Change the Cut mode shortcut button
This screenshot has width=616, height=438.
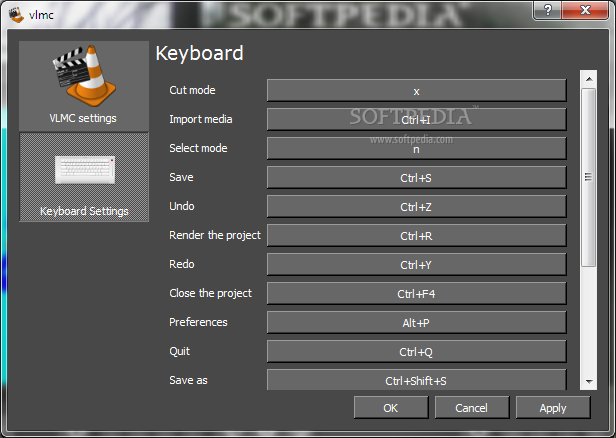[x=416, y=90]
